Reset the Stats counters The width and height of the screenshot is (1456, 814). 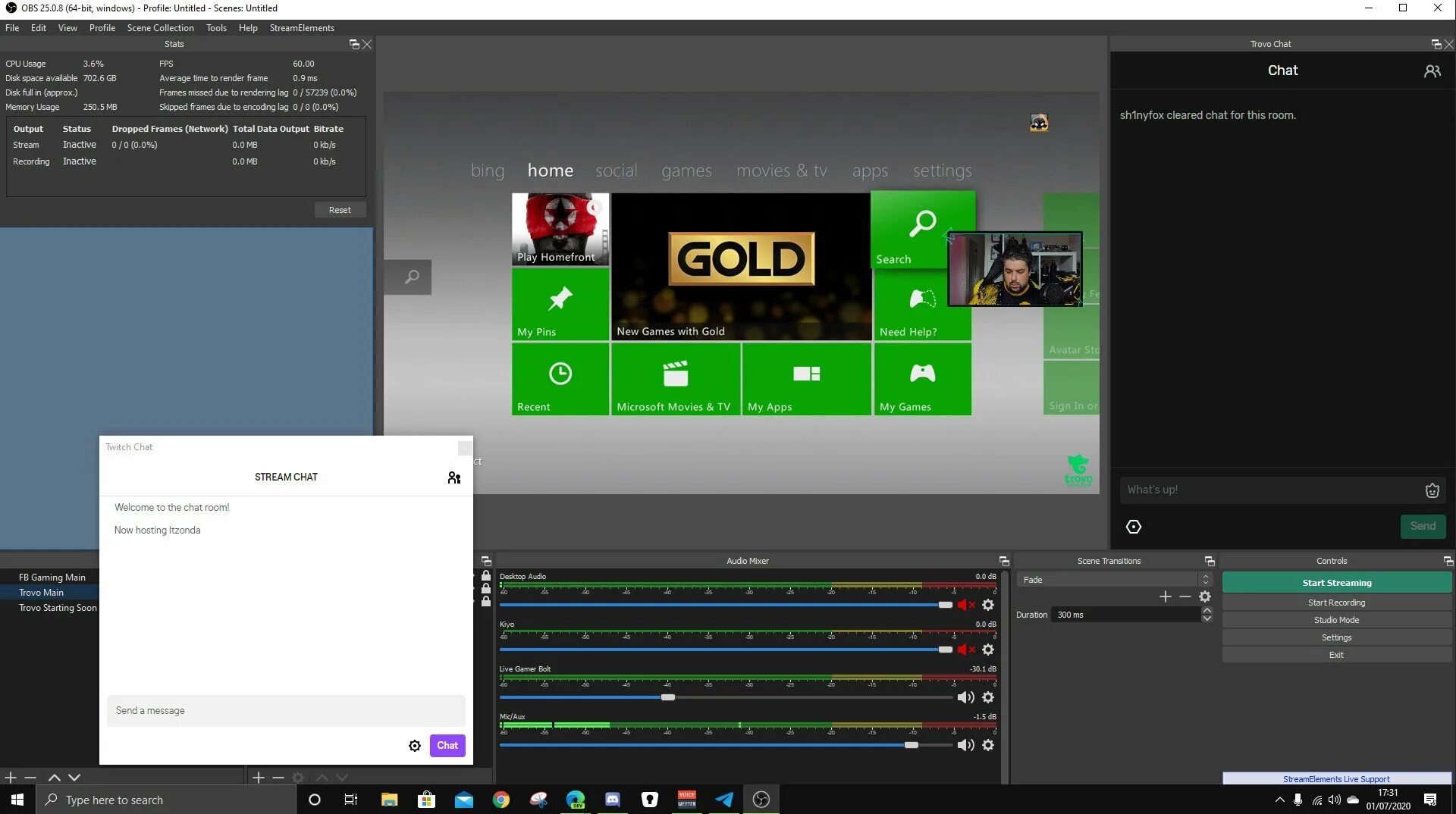(340, 210)
